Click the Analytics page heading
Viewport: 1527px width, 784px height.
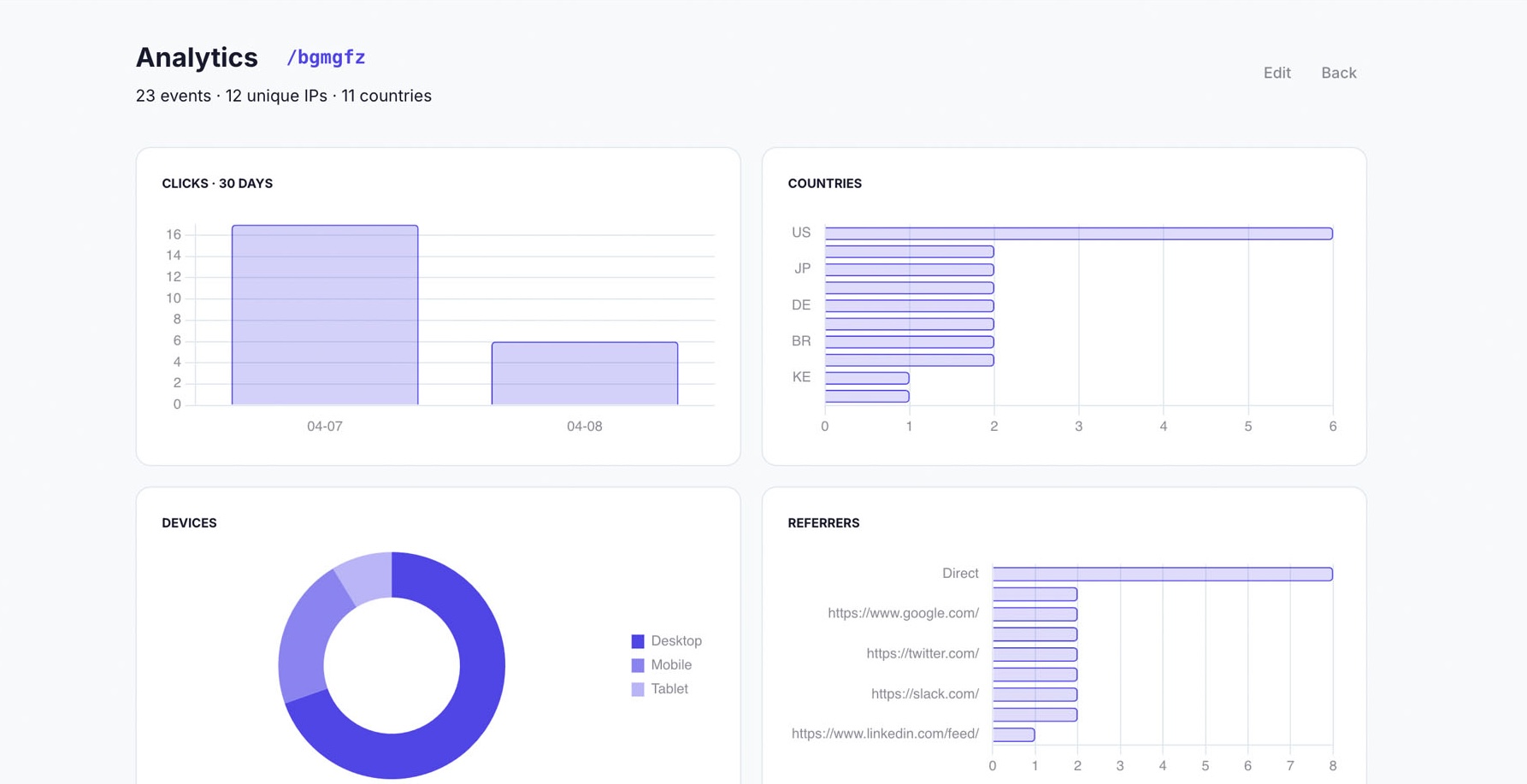[196, 56]
